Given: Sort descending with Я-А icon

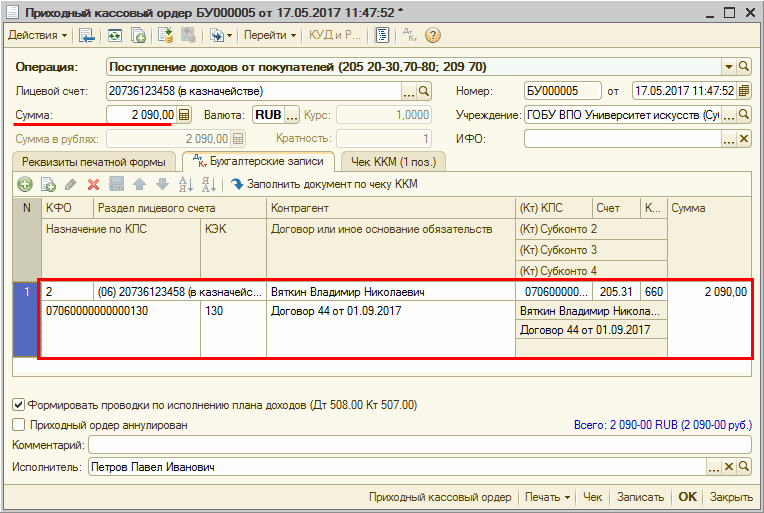Looking at the screenshot, I should tap(209, 184).
